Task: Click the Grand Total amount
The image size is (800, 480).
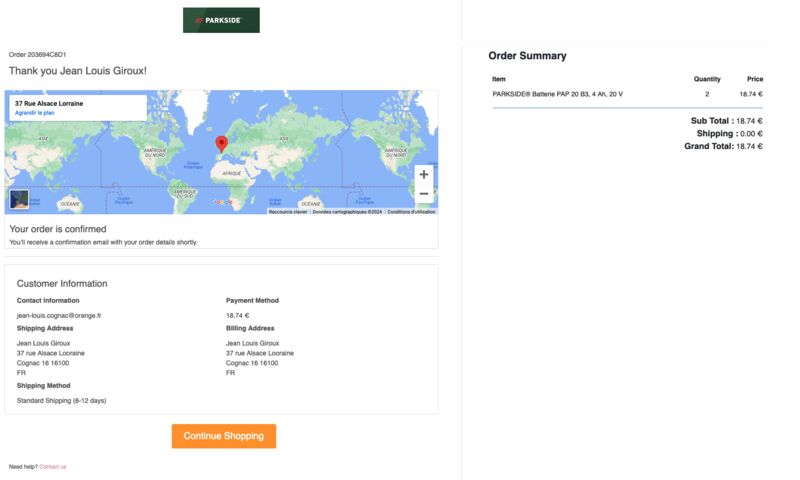Action: 749,146
